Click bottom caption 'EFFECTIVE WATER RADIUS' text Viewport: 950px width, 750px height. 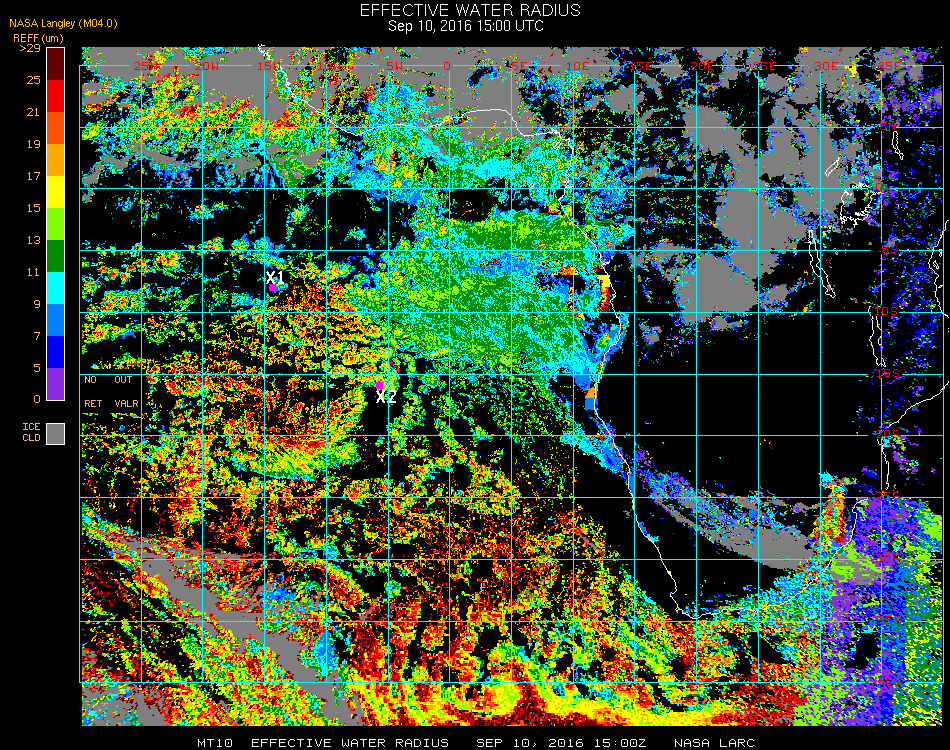[350, 743]
